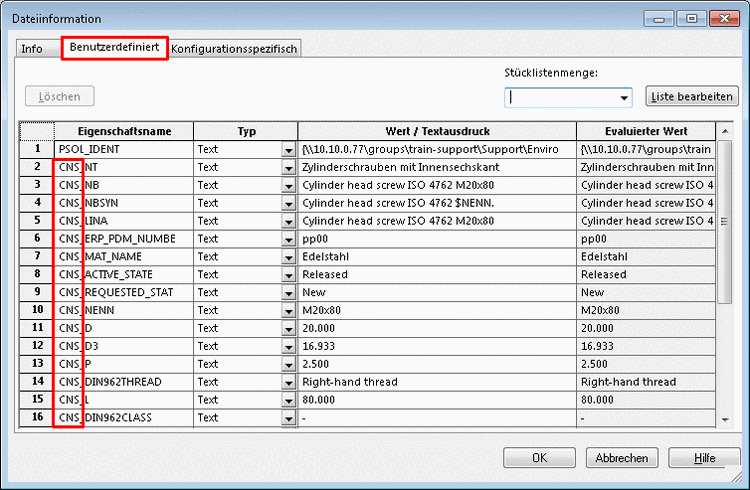Open Typ dropdown for CNS_L row
This screenshot has height=490, width=750.
(288, 400)
